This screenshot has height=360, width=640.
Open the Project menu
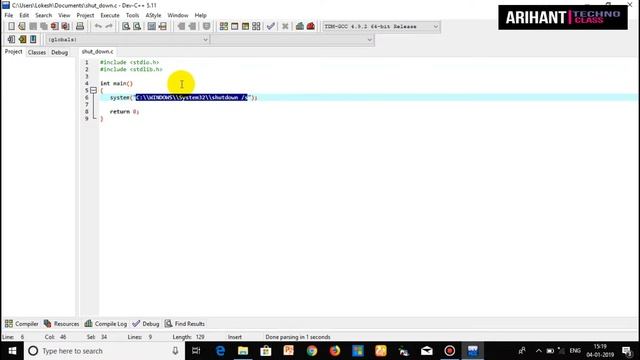tap(85, 15)
